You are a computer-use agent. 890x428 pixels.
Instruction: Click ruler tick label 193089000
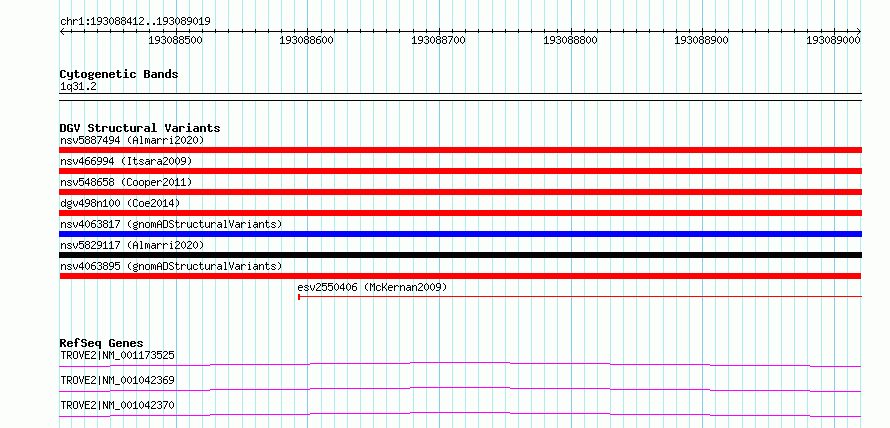833,40
